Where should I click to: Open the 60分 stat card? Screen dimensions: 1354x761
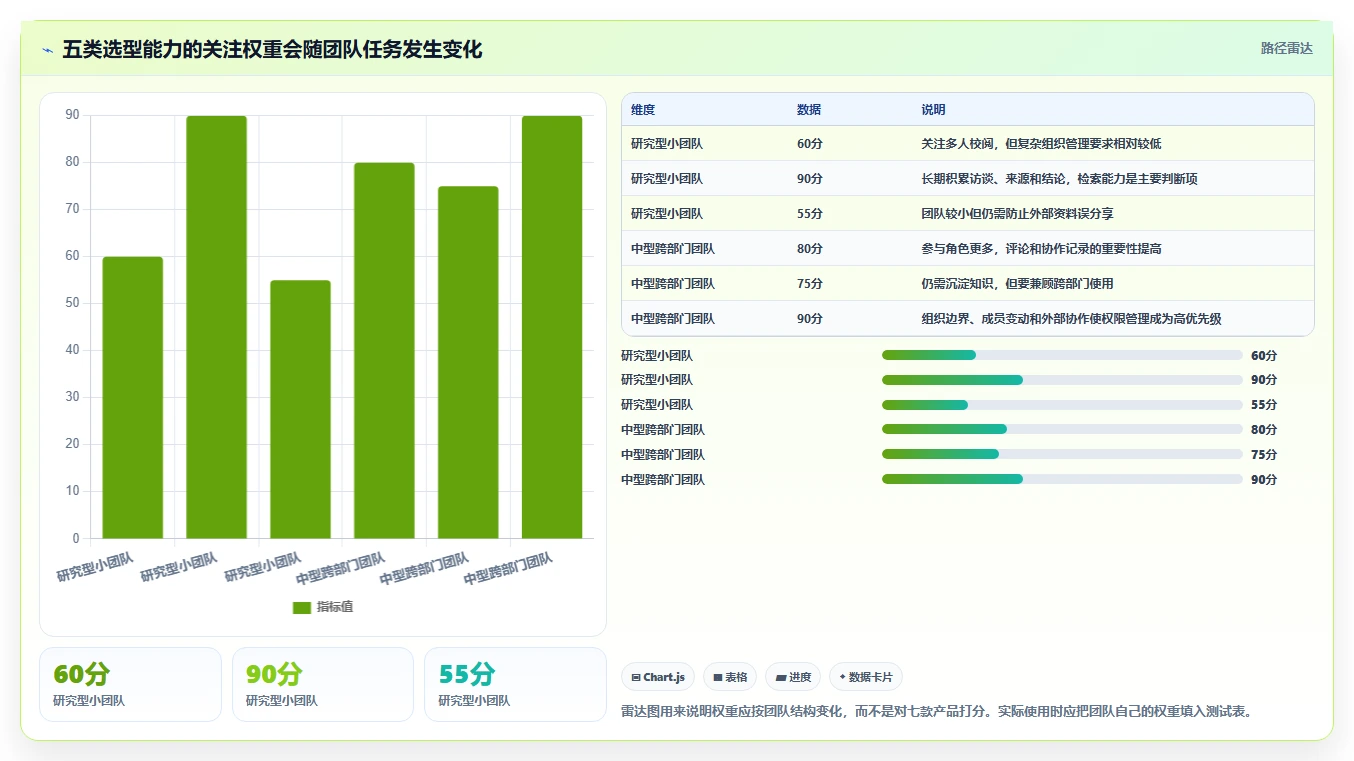130,684
